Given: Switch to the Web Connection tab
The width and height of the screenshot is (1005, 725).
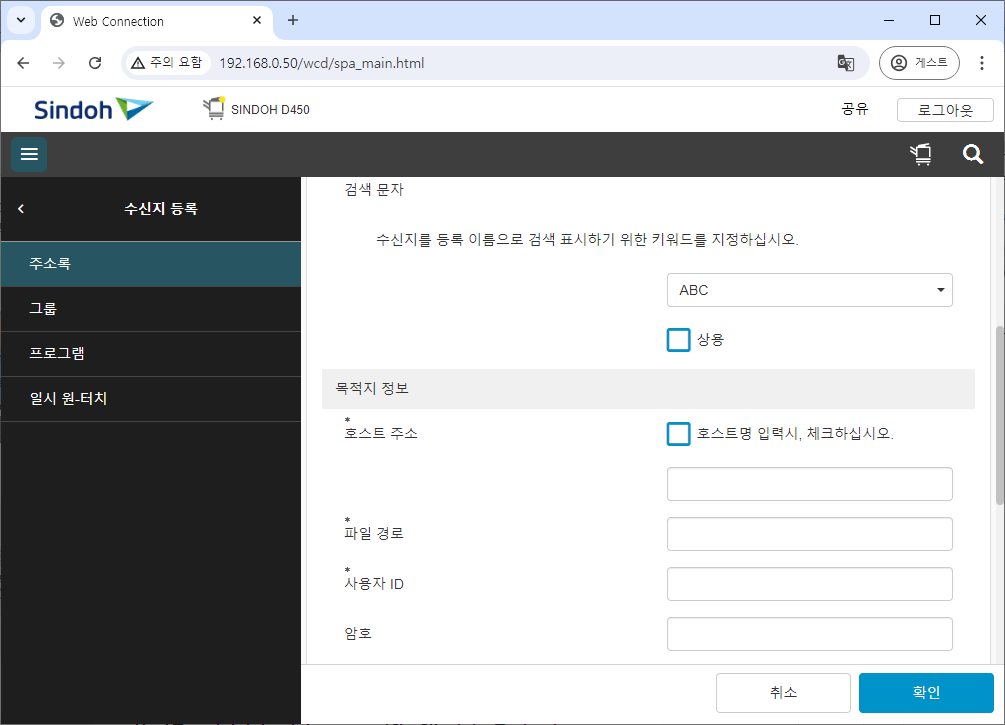Looking at the screenshot, I should pyautogui.click(x=157, y=21).
